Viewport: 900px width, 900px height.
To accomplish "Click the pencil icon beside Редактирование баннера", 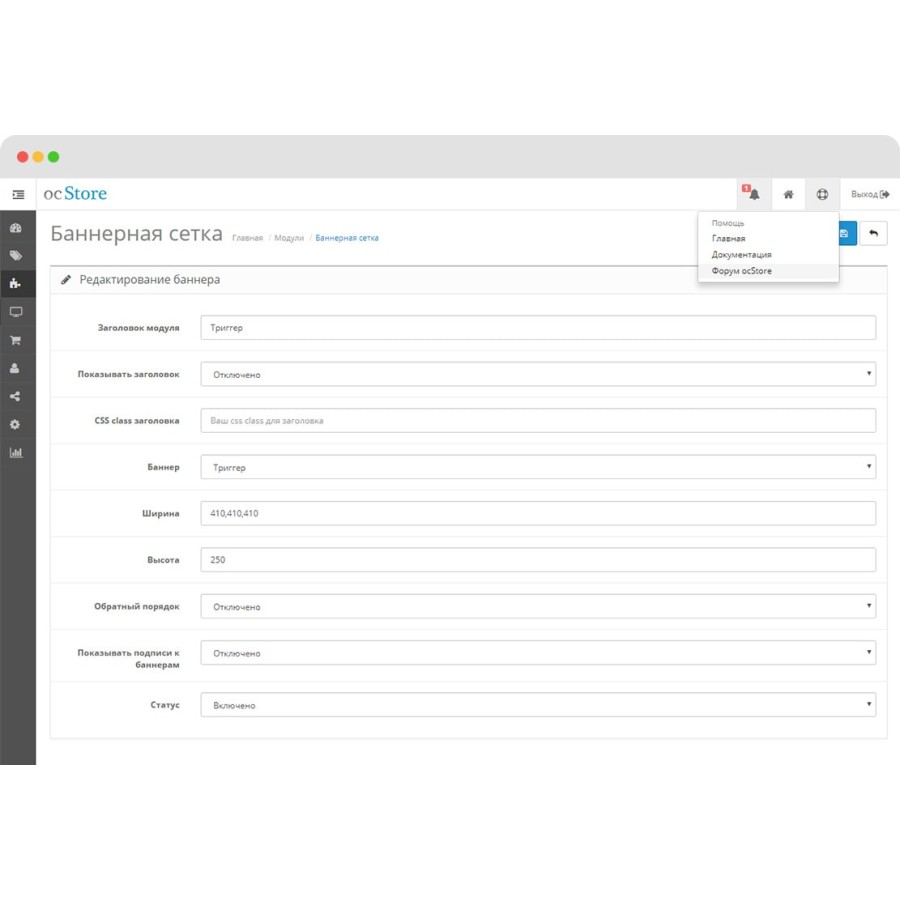I will point(66,280).
